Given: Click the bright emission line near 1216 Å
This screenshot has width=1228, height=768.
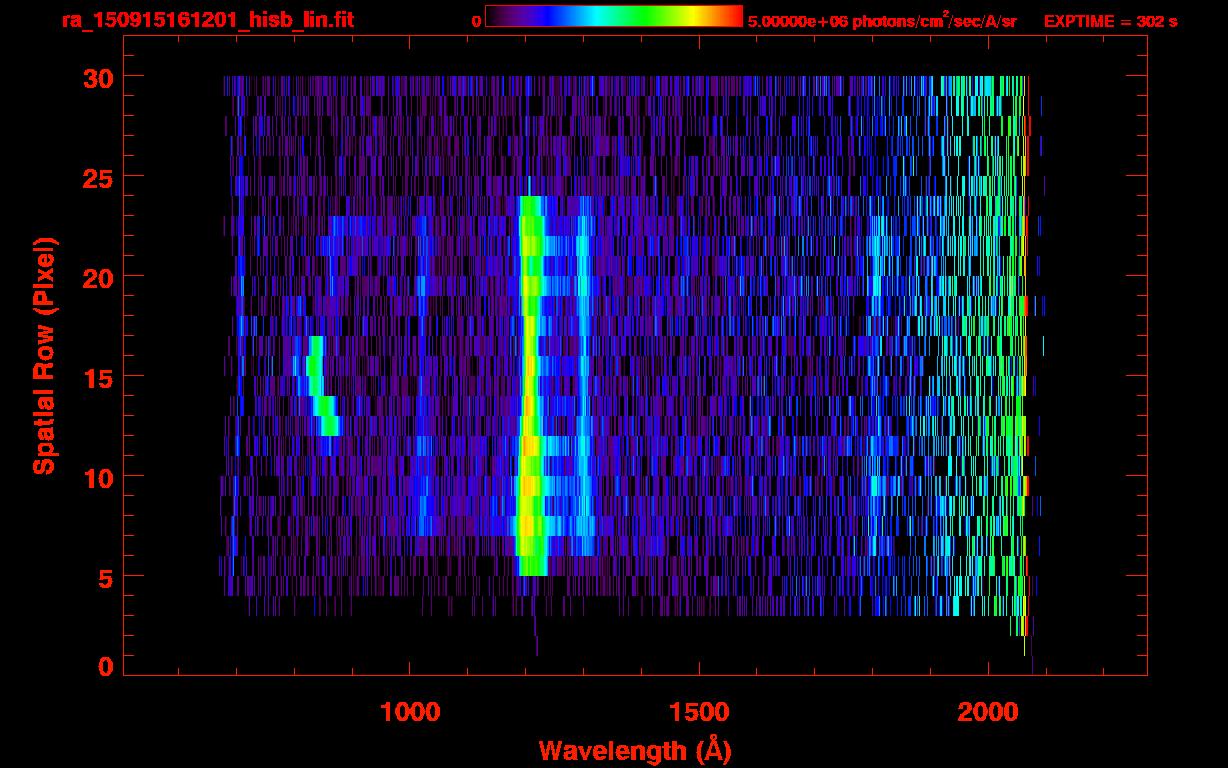Looking at the screenshot, I should 530,386.
